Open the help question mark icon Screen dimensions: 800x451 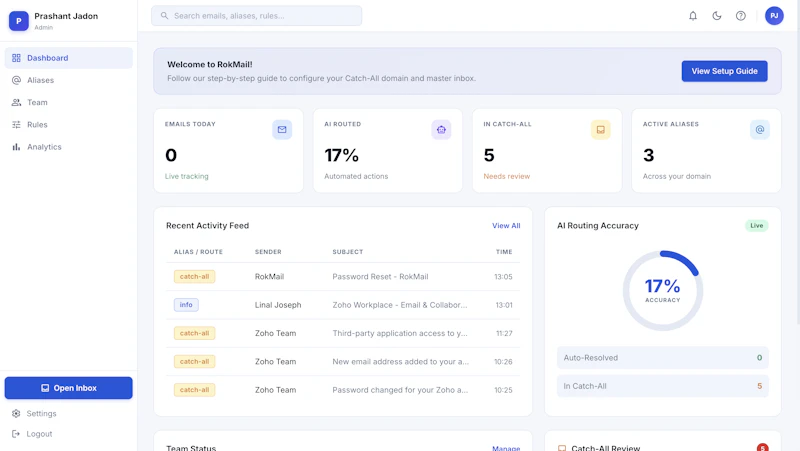click(x=741, y=16)
